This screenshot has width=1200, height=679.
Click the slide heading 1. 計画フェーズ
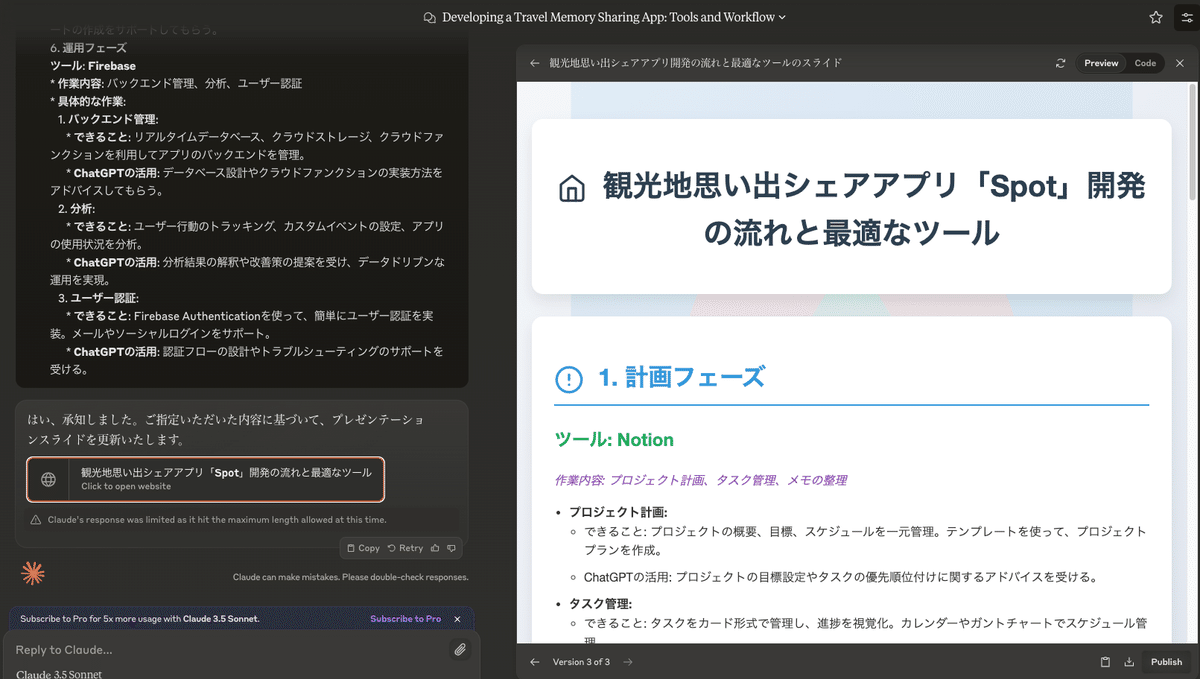click(x=681, y=378)
